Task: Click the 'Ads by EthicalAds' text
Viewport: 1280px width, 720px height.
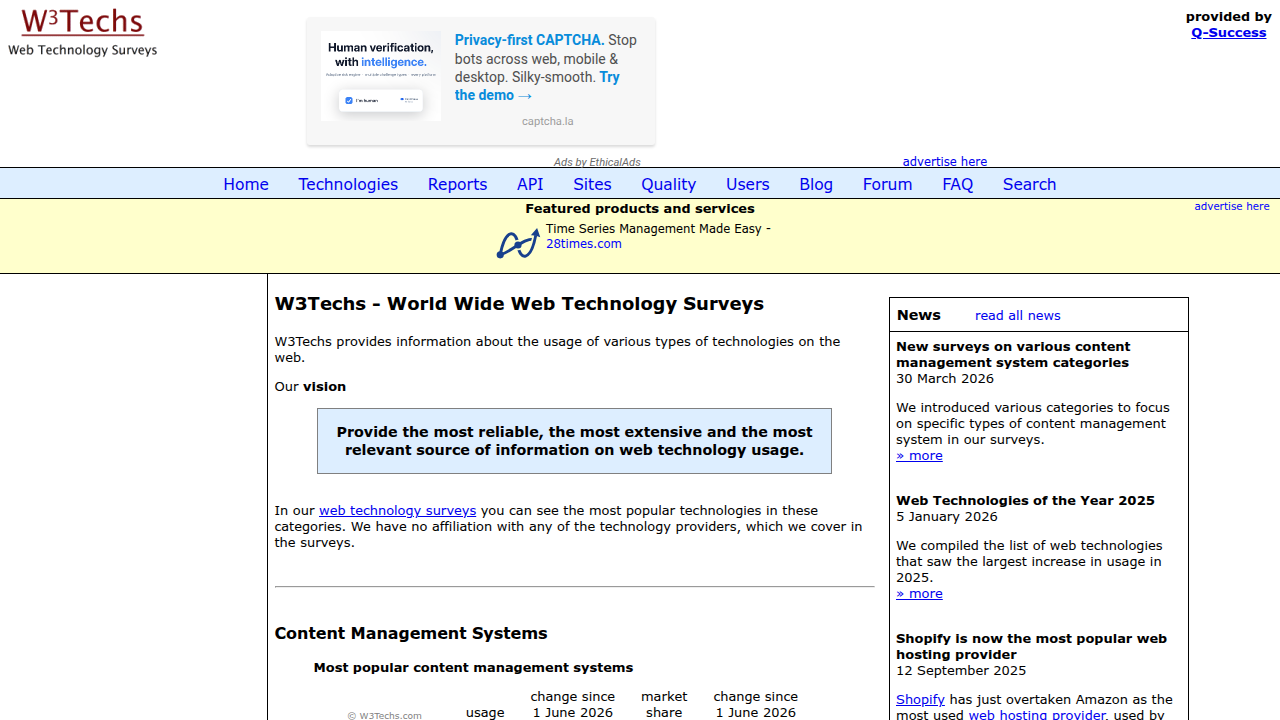Action: (597, 162)
